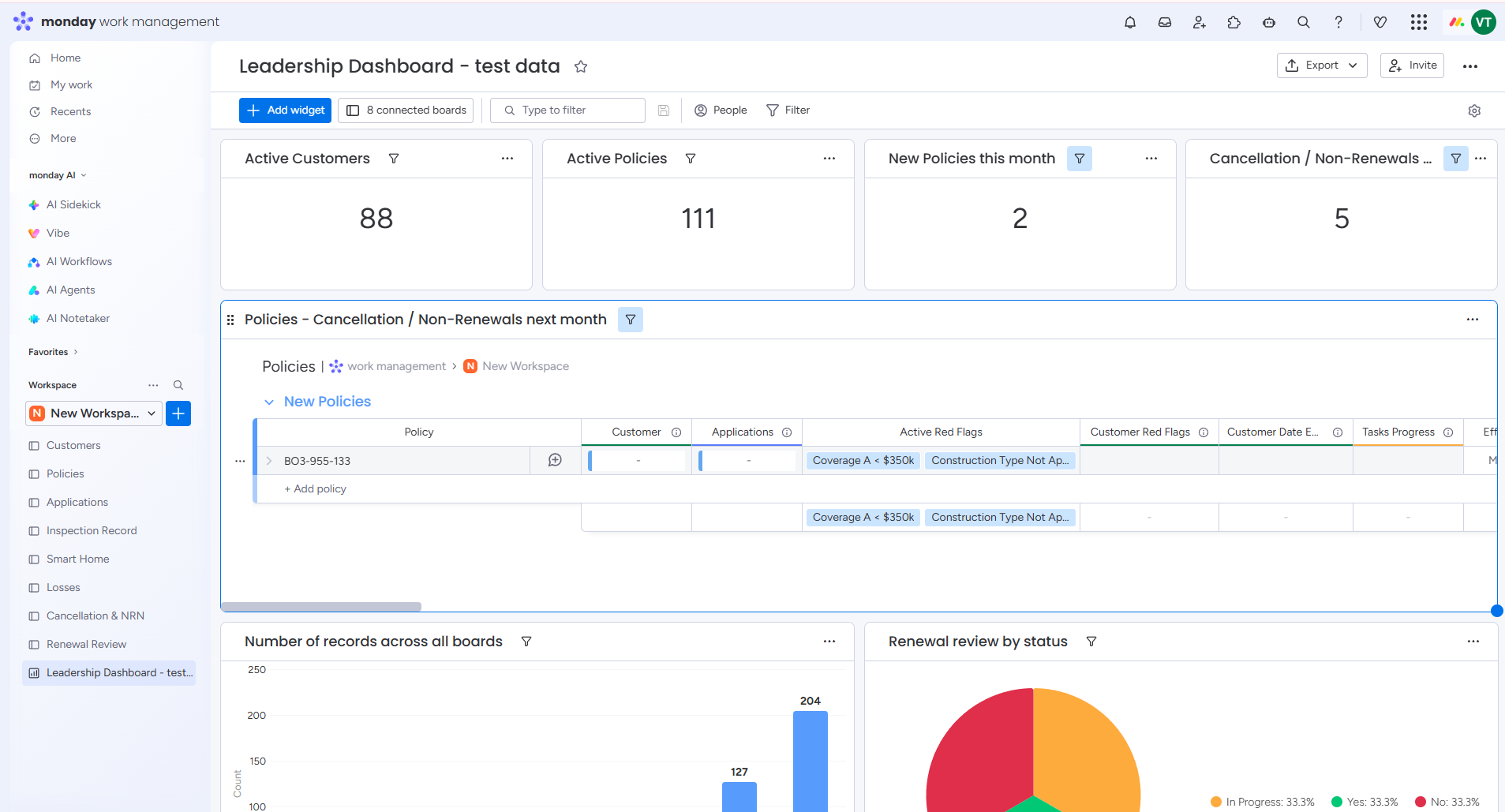This screenshot has width=1505, height=812.
Task: Open the notifications bell
Action: click(1130, 22)
